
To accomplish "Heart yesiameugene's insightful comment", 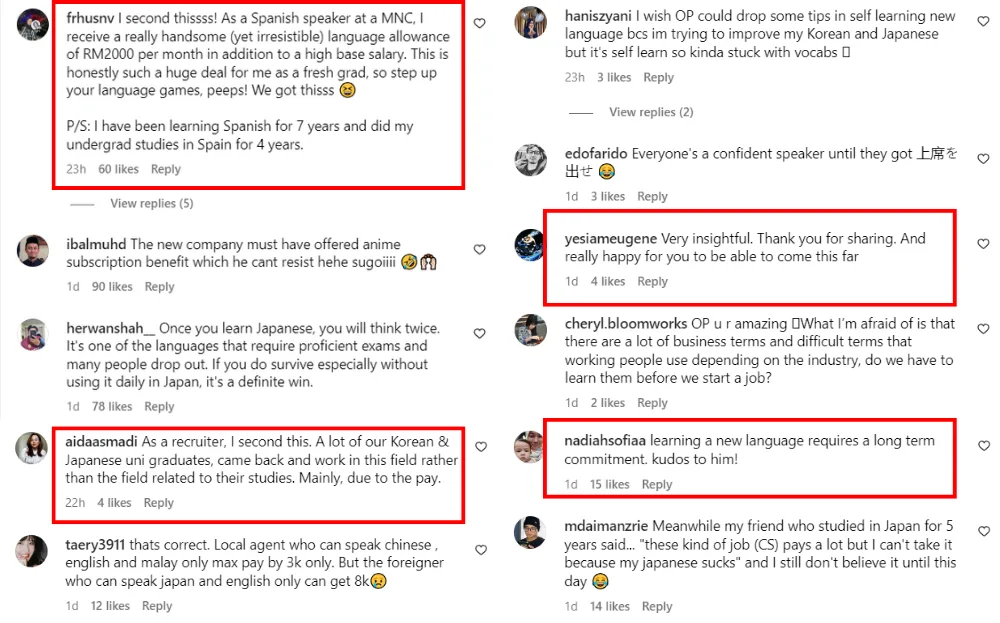I will pos(983,244).
